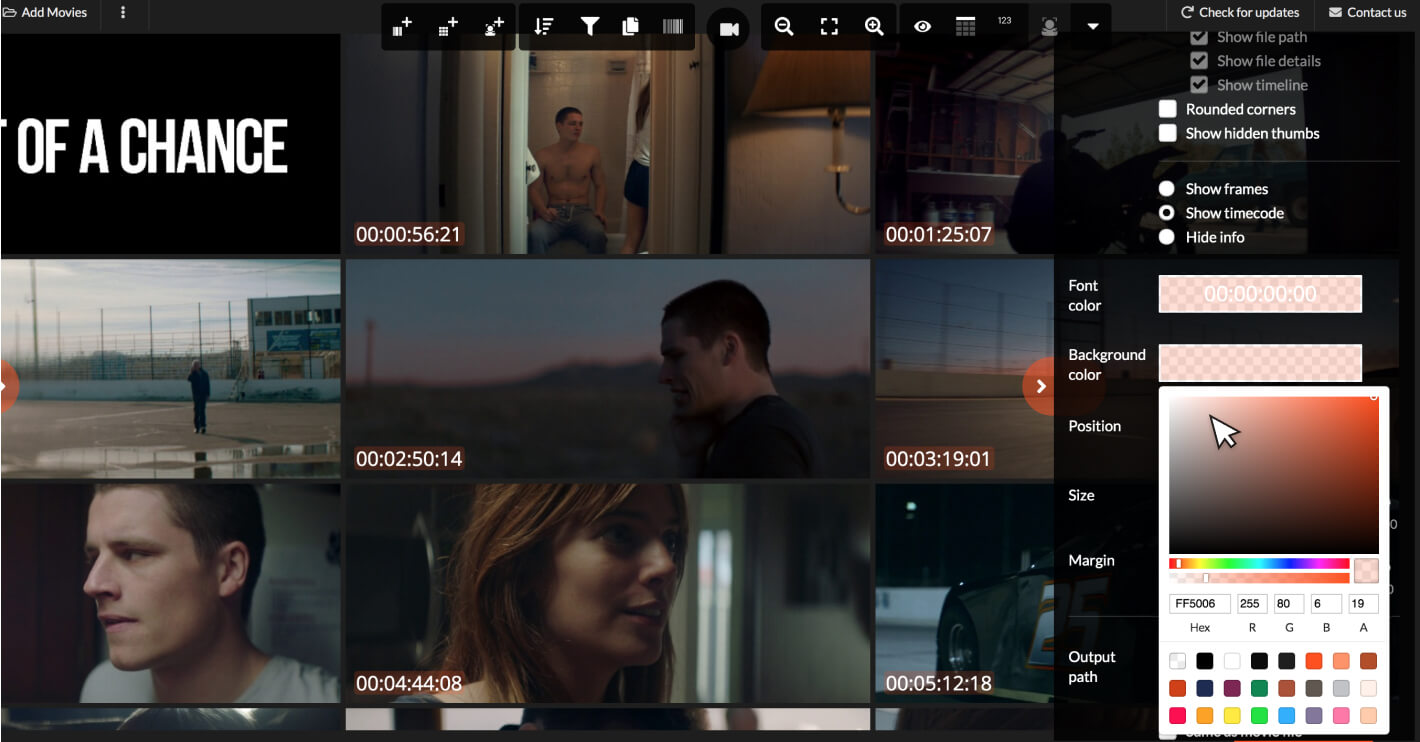
Task: Select the Show frames radio button
Action: [1167, 189]
